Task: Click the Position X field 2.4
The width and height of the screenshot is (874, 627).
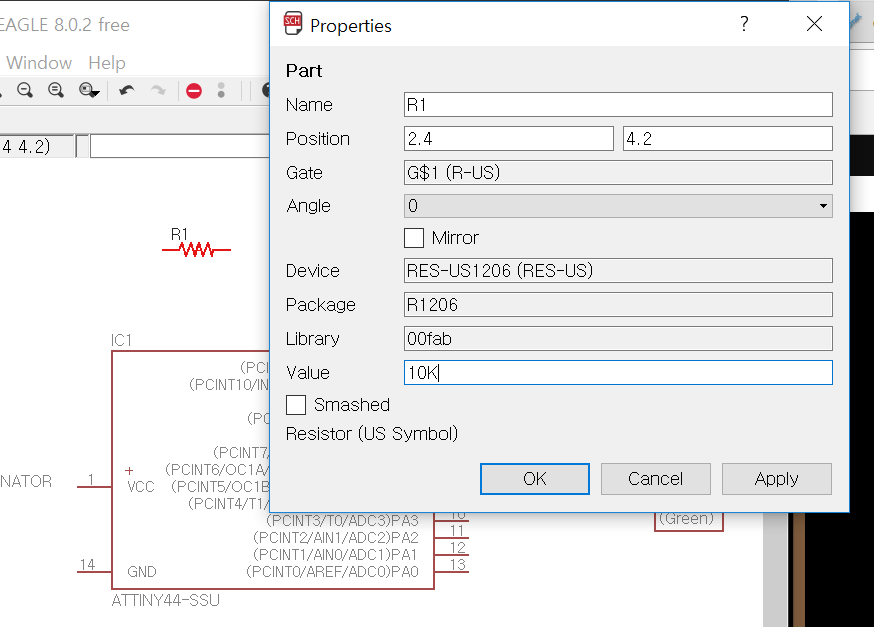Action: [508, 138]
